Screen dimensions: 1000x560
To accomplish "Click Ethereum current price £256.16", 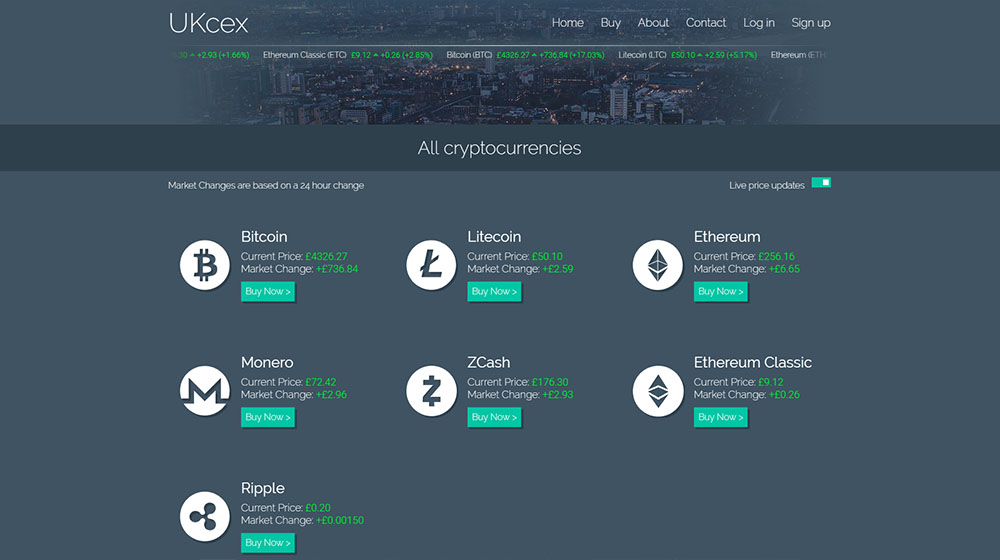I will point(777,256).
